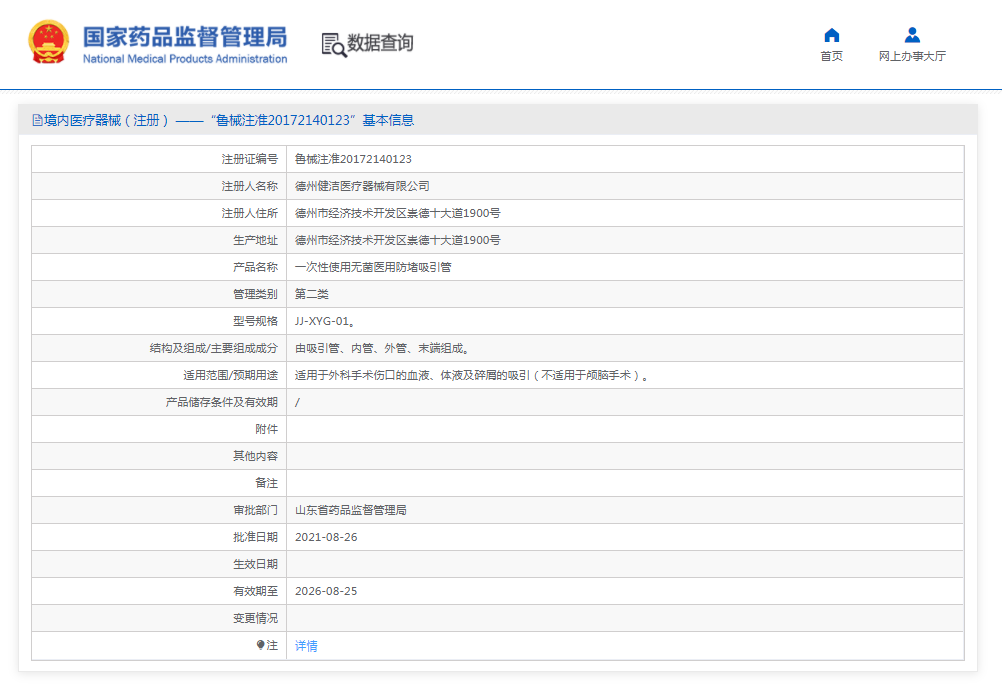Viewport: 1002px width, 689px height.
Task: Click the 批准日期 label
Action: [x=256, y=537]
